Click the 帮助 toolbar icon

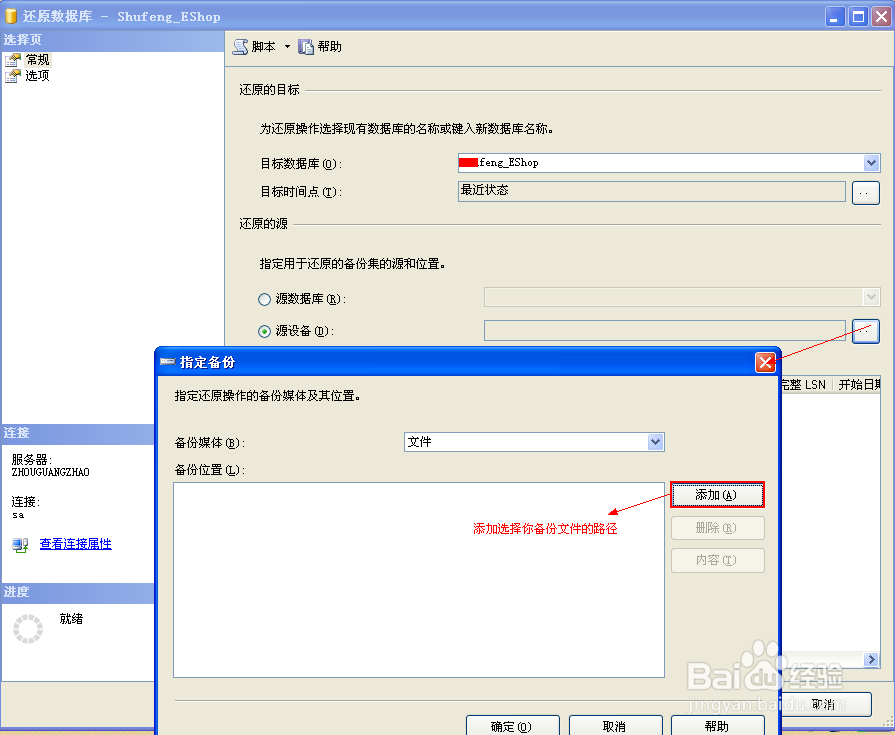(x=312, y=46)
